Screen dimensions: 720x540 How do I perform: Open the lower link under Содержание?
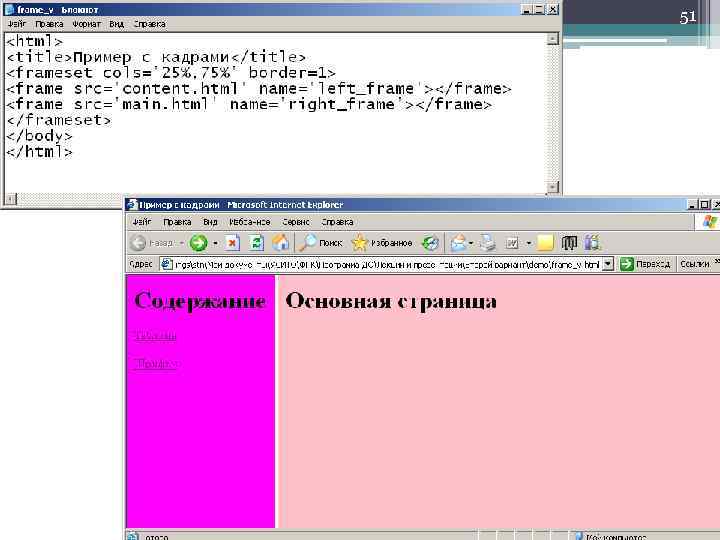click(x=157, y=364)
